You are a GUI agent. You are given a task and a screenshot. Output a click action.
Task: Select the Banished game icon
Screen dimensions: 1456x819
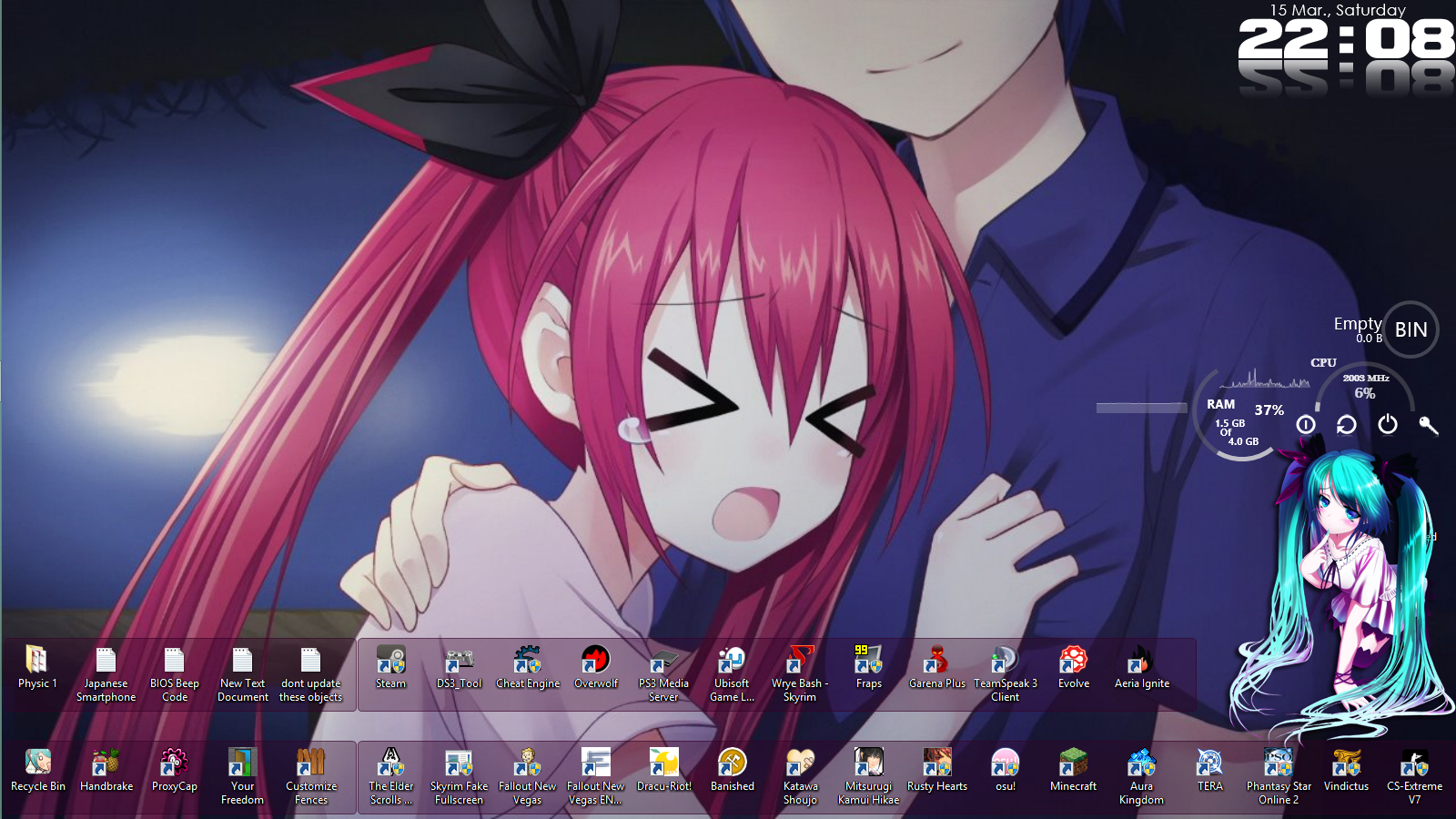[733, 770]
